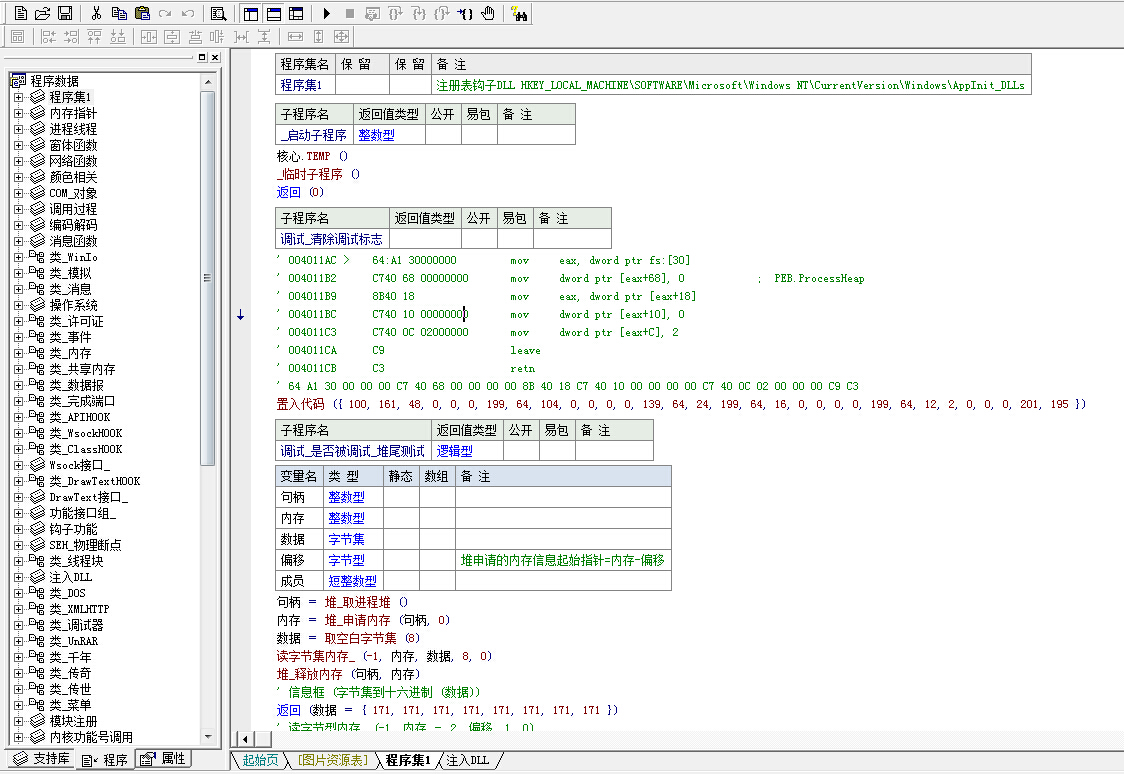Switch to the 支持库 panel tab
Image resolution: width=1124 pixels, height=774 pixels.
point(41,759)
